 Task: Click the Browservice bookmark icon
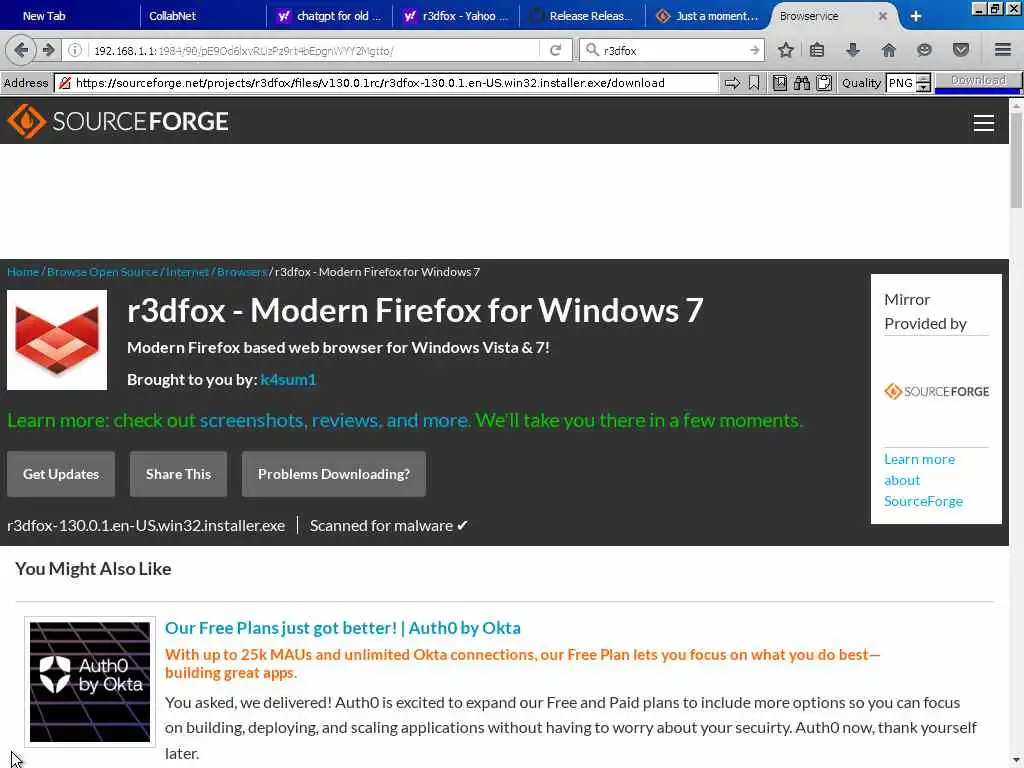coord(754,83)
